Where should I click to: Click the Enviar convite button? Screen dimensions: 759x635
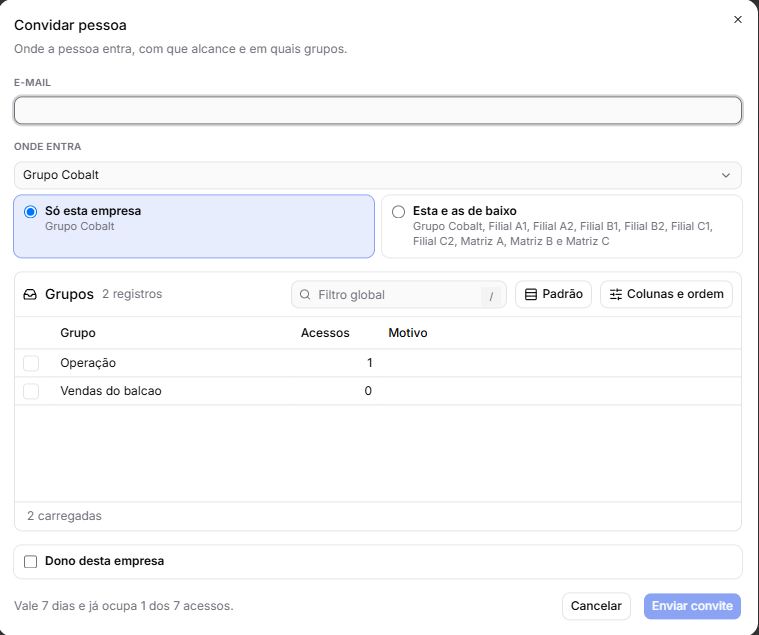click(692, 606)
